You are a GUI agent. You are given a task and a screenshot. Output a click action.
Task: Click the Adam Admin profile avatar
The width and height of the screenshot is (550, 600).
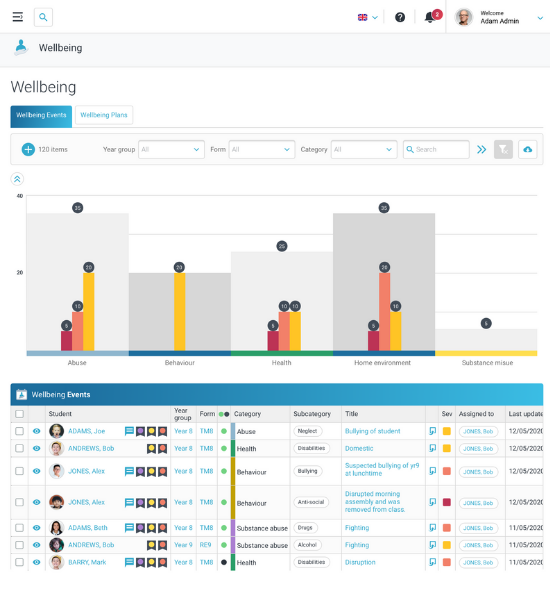tap(464, 17)
